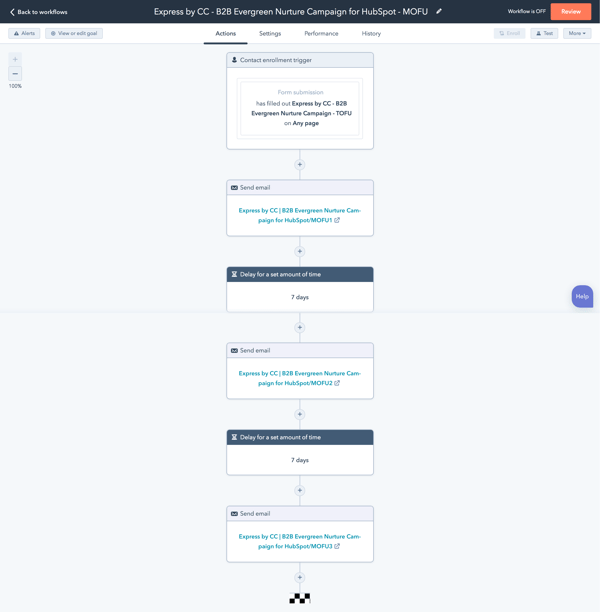Viewport: 600px width, 612px height.
Task: Open the MOFU3 email link
Action: [300, 541]
